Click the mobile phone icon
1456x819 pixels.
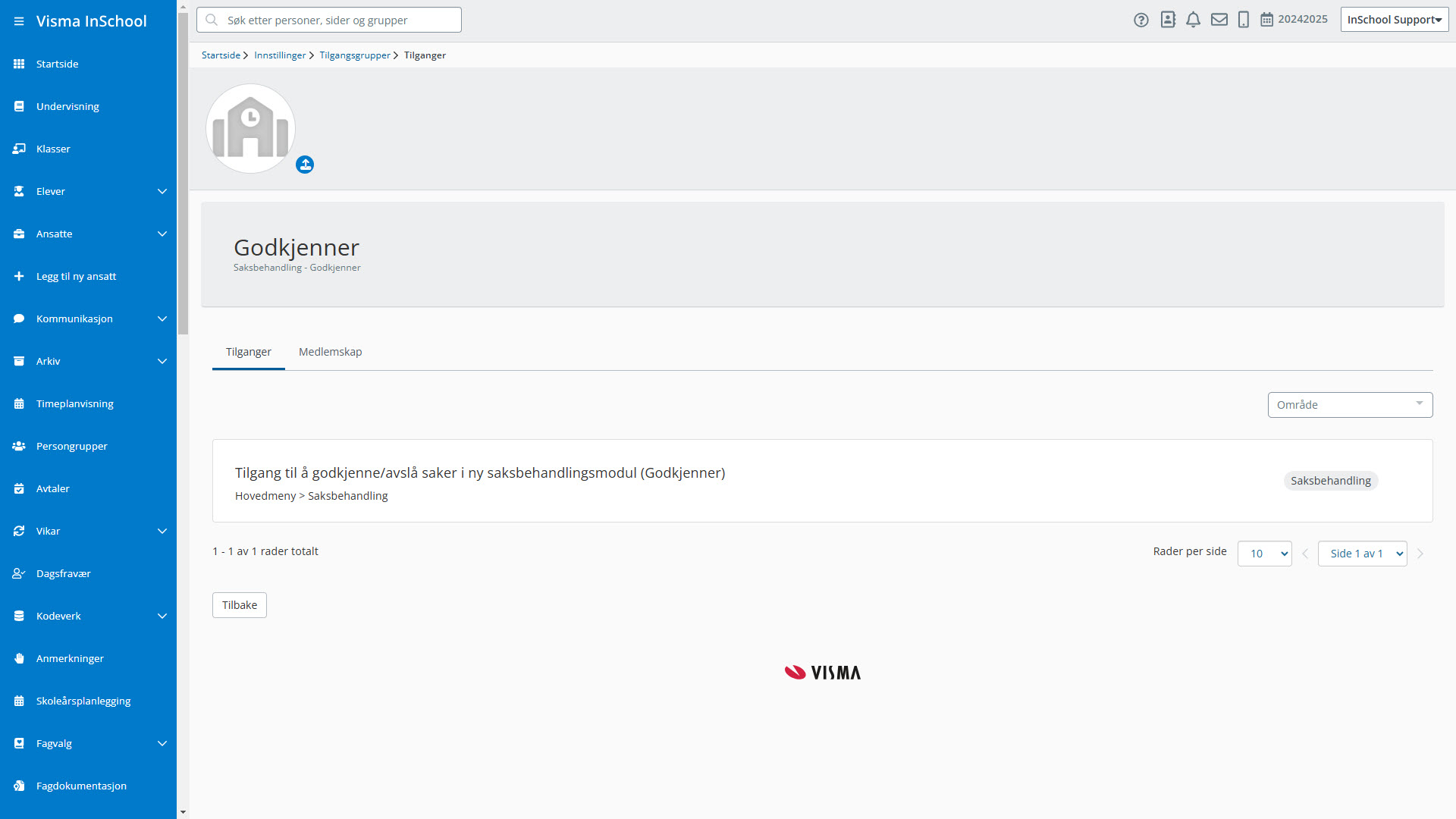tap(1244, 20)
